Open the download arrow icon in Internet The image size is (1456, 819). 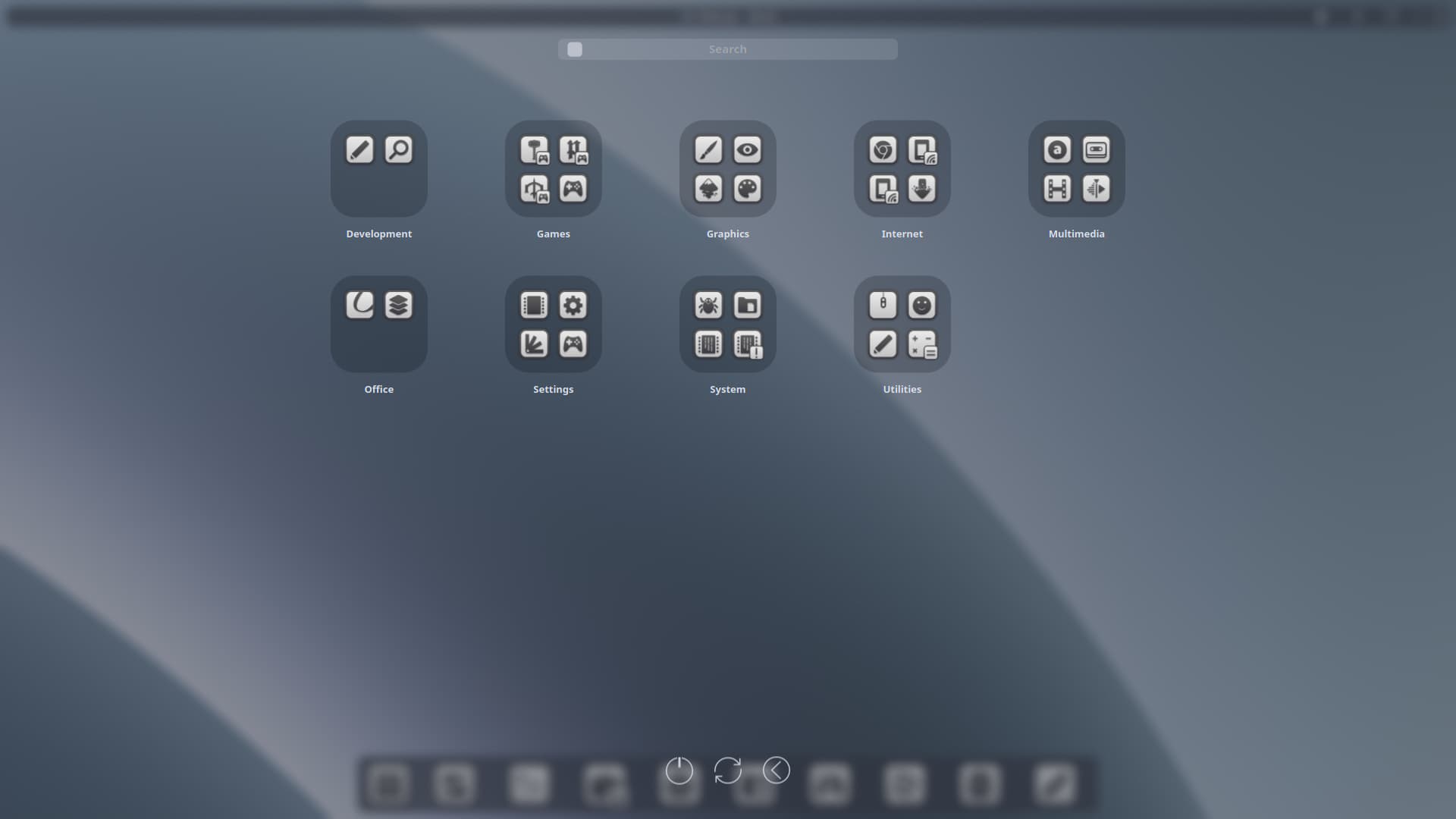pos(922,189)
